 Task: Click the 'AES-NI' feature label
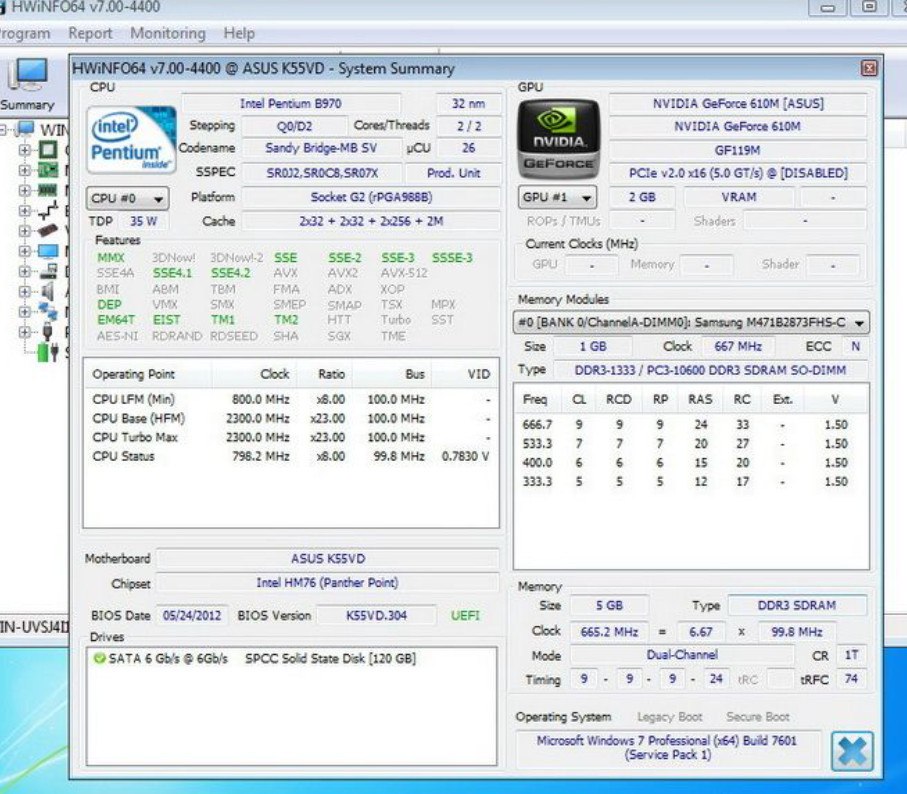tap(117, 336)
